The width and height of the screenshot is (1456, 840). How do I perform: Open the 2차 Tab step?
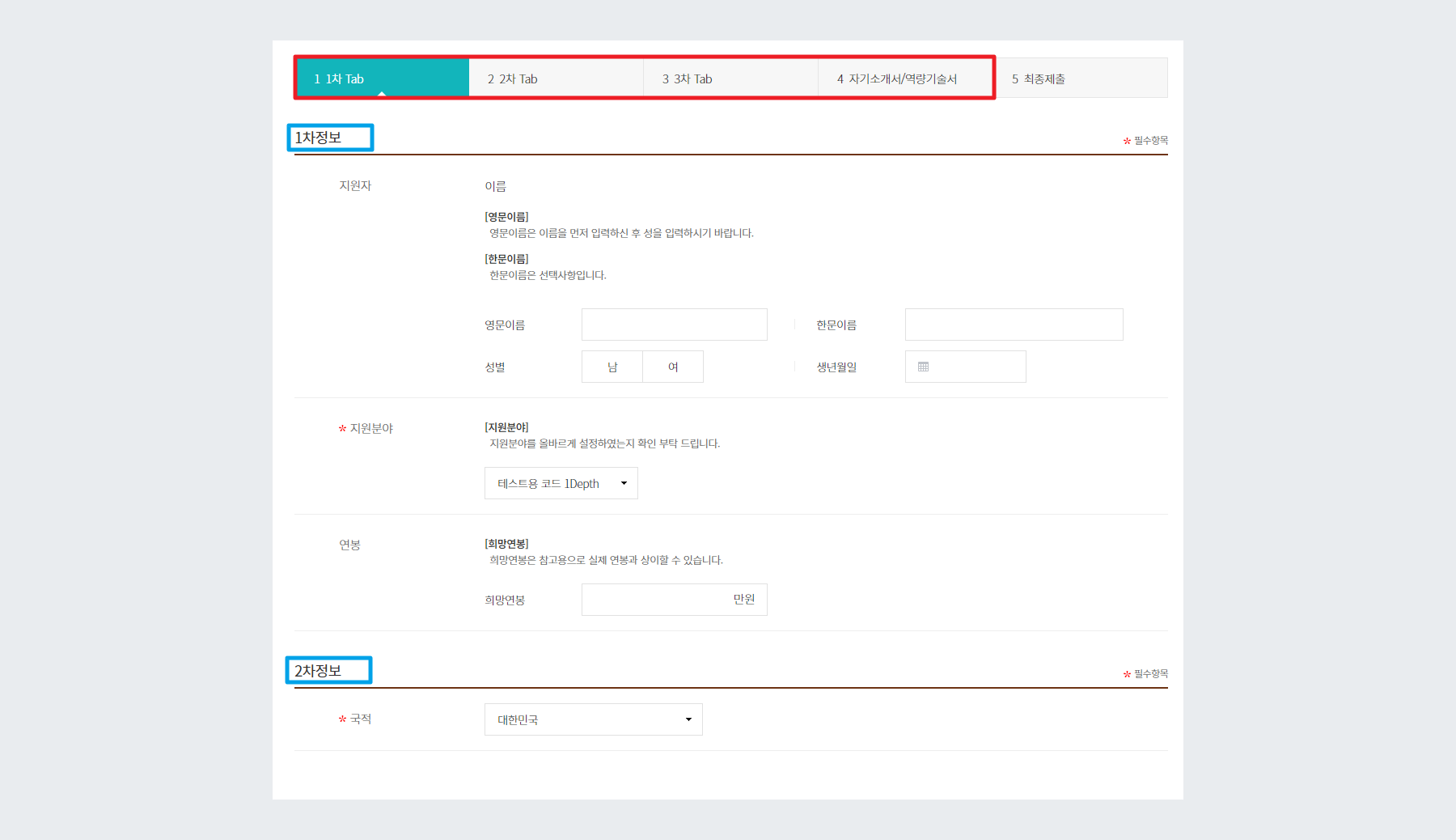[557, 78]
